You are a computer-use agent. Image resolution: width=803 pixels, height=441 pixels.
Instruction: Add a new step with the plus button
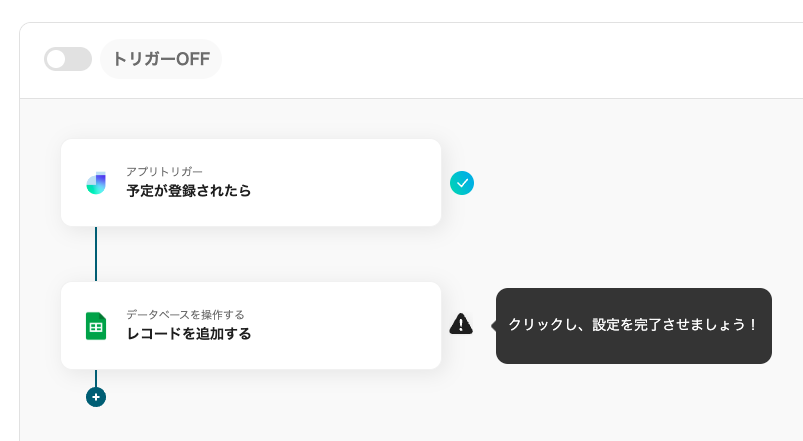pyautogui.click(x=96, y=397)
